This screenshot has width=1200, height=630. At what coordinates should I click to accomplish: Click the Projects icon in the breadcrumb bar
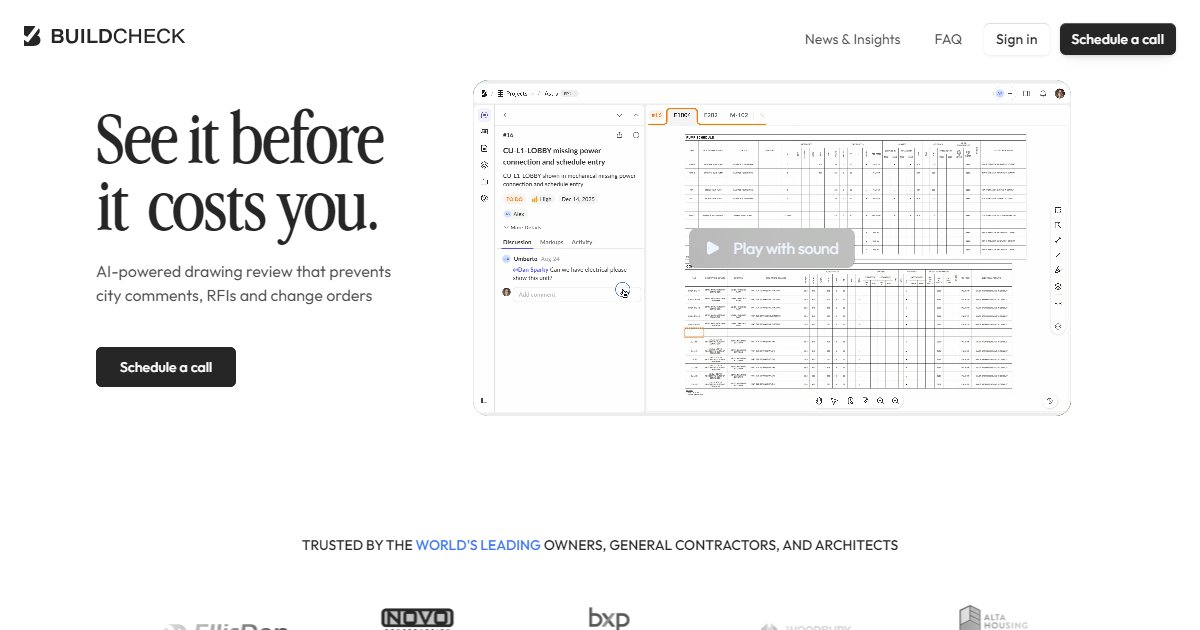click(x=500, y=92)
